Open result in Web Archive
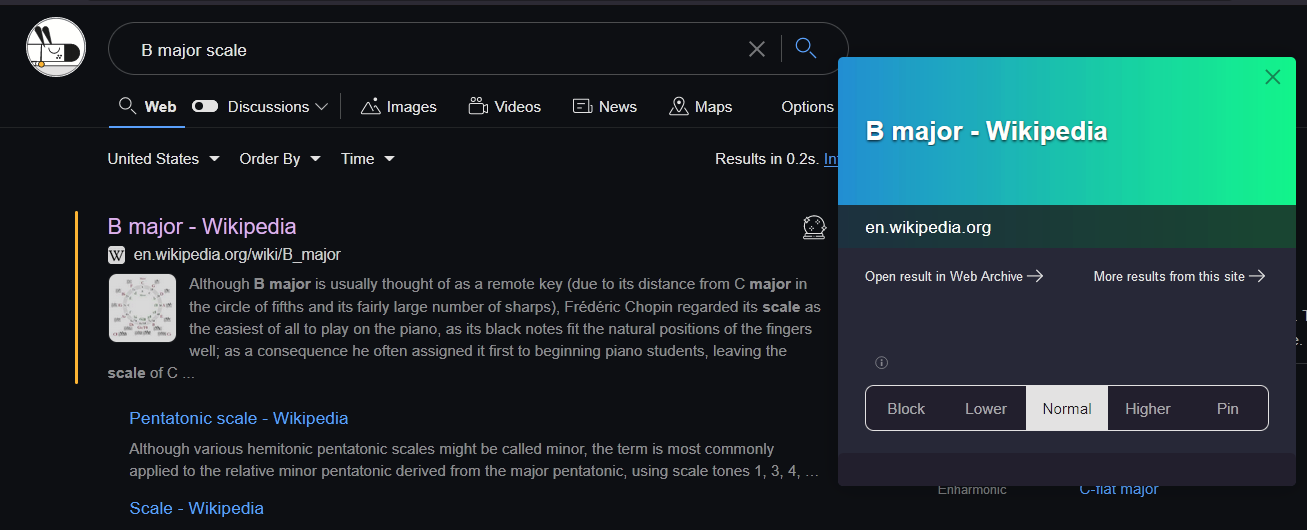 953,276
